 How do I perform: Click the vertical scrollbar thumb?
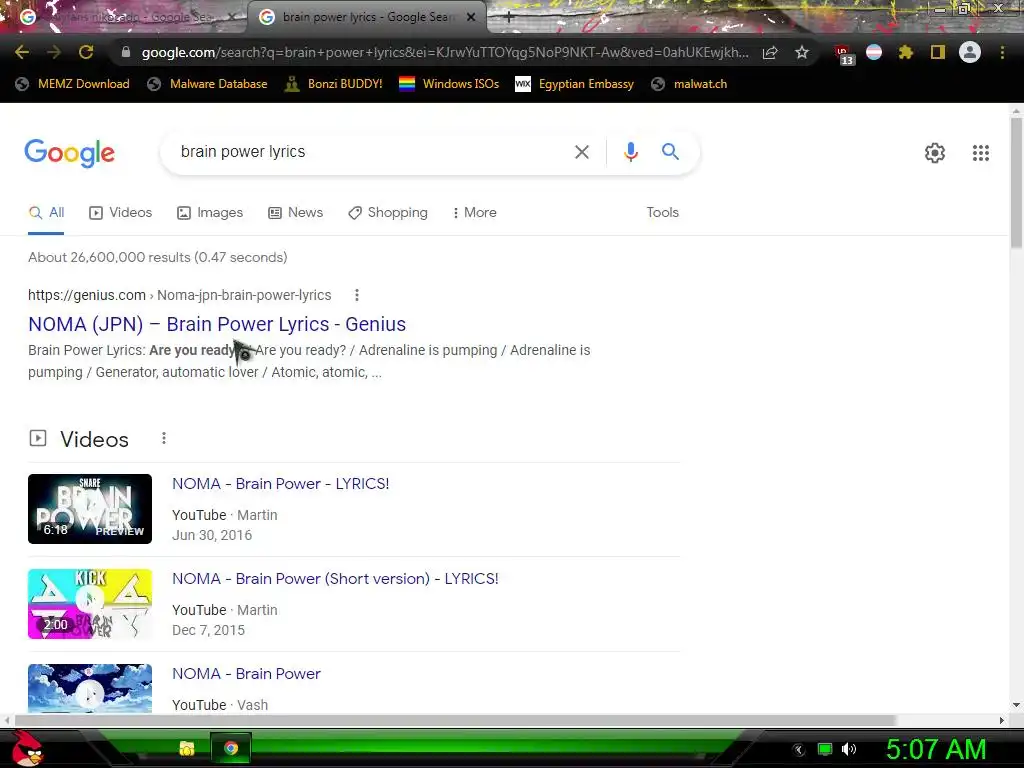pyautogui.click(x=1016, y=183)
